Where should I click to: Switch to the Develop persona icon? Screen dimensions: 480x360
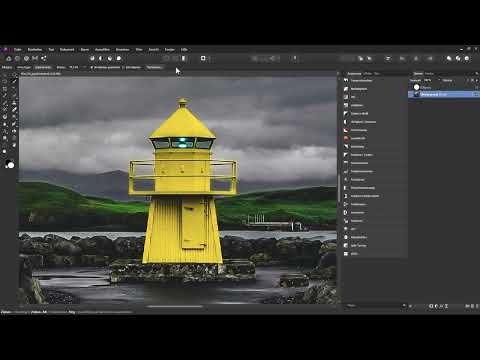tap(26, 58)
